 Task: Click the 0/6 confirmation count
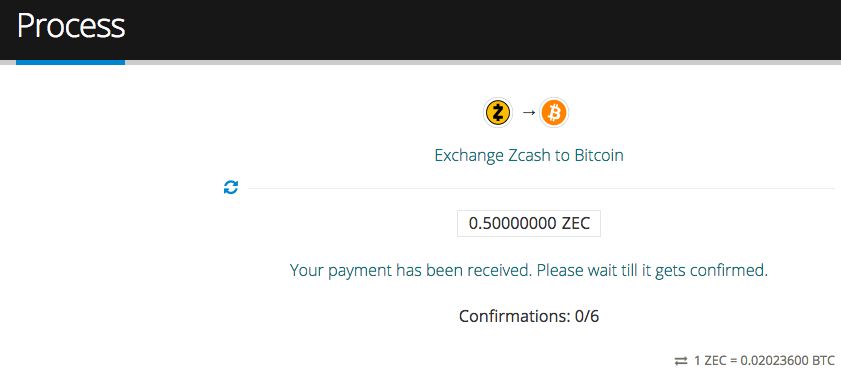(586, 317)
